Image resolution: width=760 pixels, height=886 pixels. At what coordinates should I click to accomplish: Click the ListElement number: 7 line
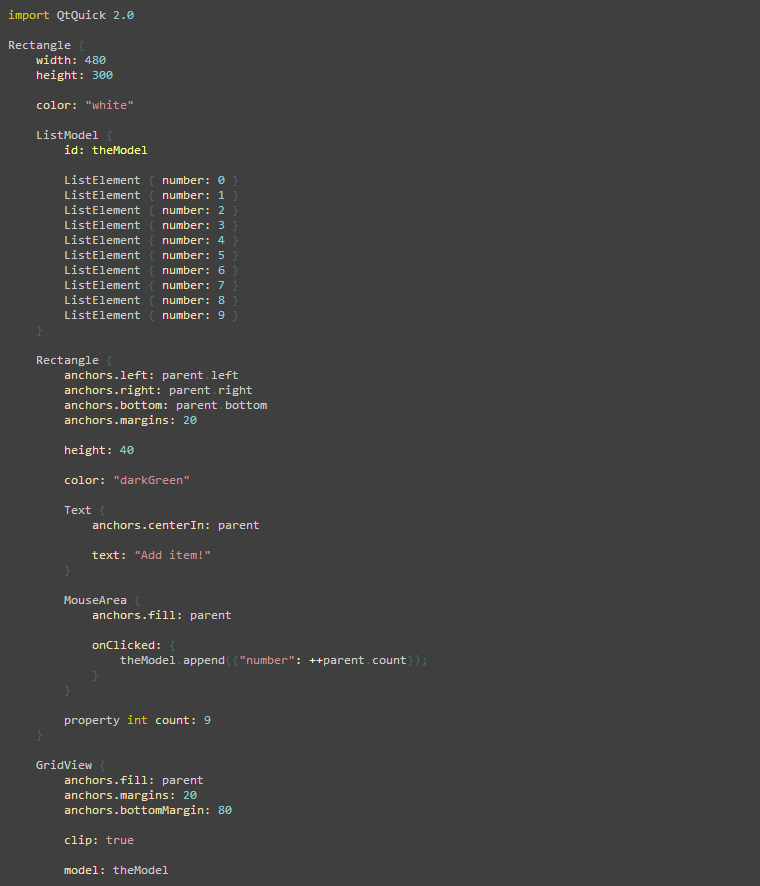151,285
